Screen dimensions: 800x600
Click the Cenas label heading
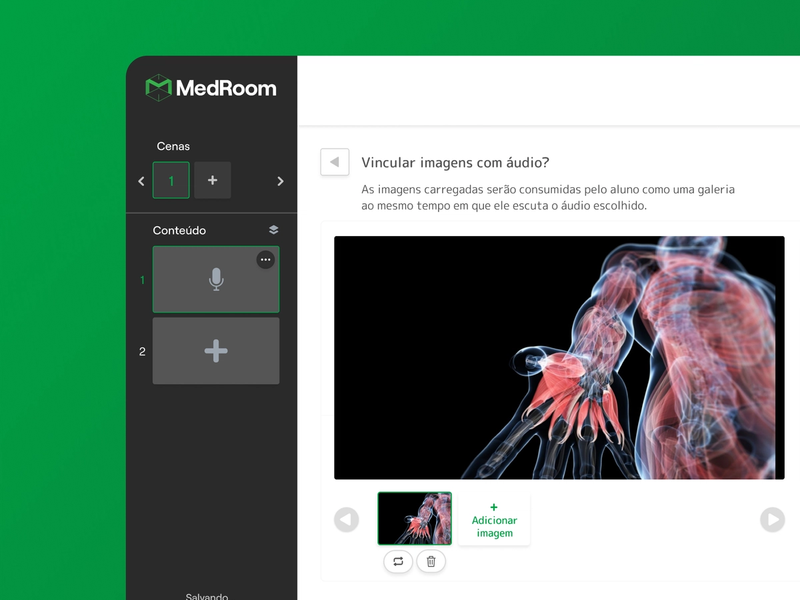(172, 145)
